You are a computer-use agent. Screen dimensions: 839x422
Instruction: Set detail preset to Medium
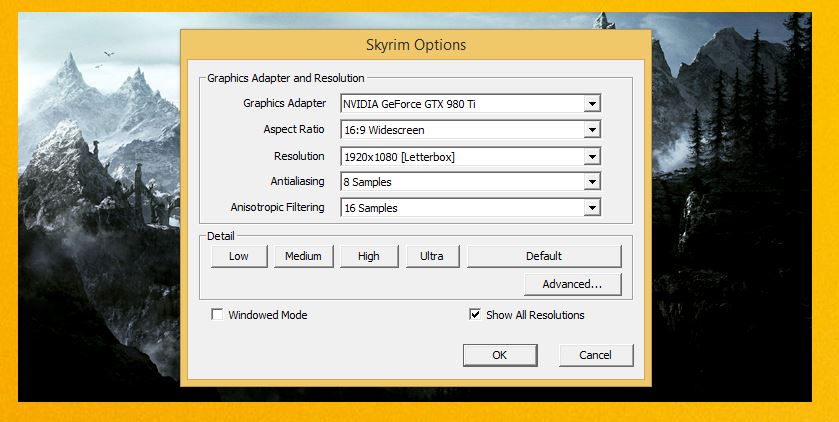pos(303,256)
